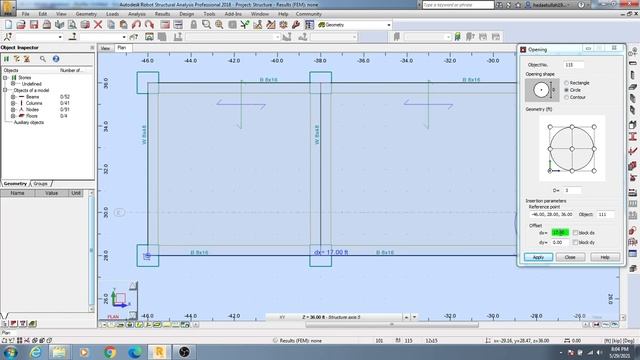Click the green branch icon in toolbar
The width and height of the screenshot is (640, 360).
[x=245, y=25]
